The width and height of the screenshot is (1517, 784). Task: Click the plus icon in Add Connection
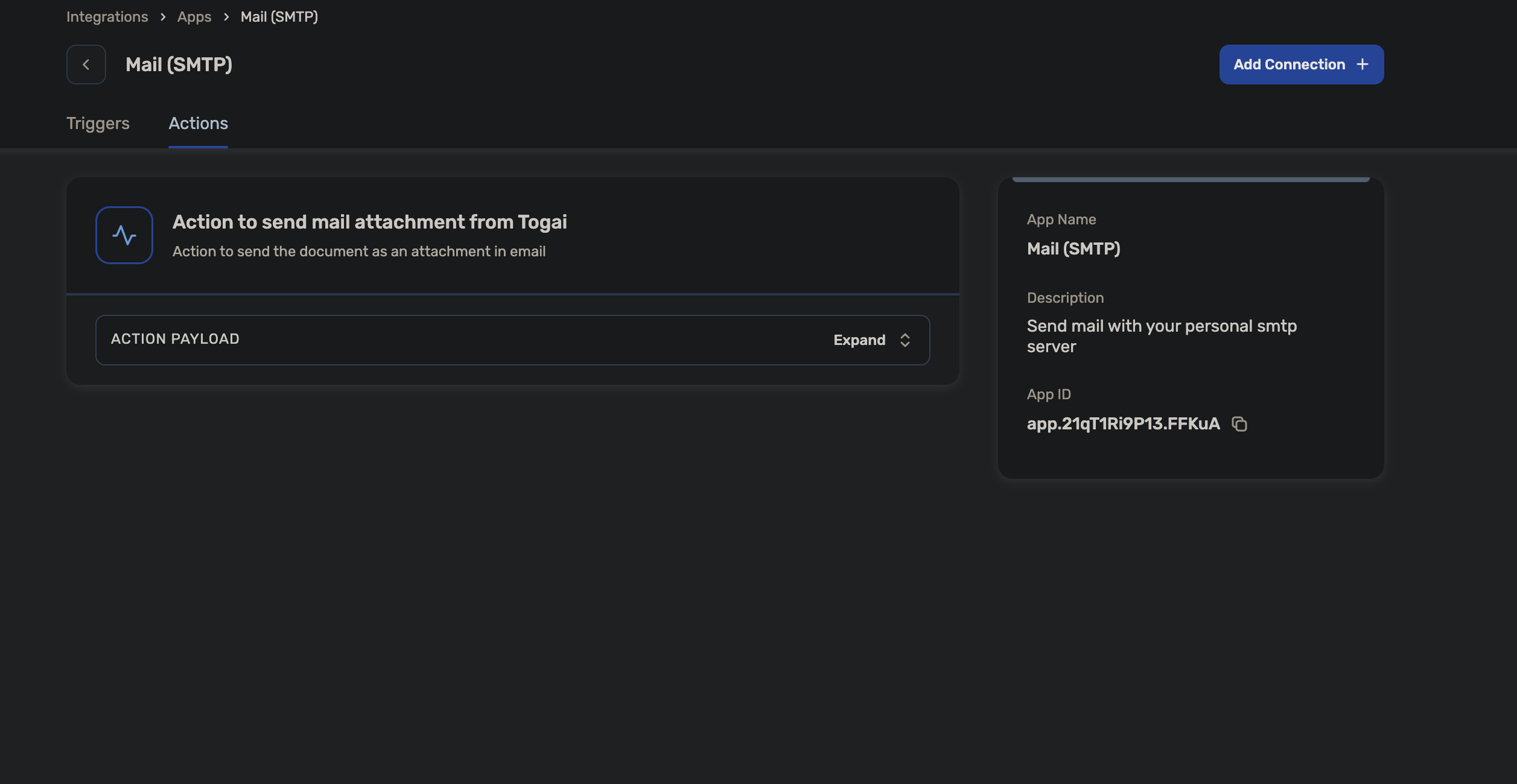click(x=1363, y=65)
